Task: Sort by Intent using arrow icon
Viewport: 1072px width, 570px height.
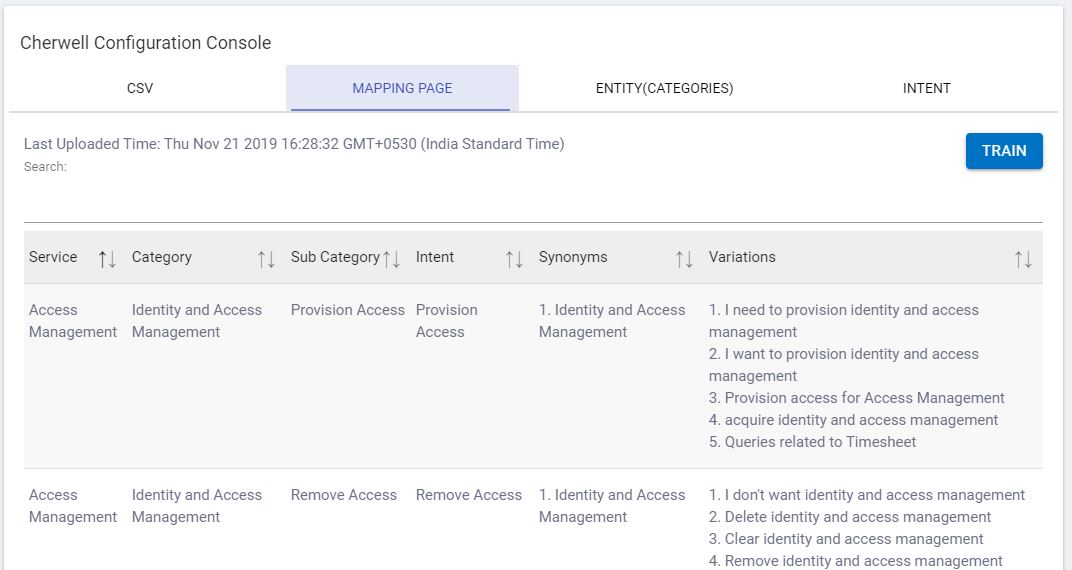Action: point(514,259)
